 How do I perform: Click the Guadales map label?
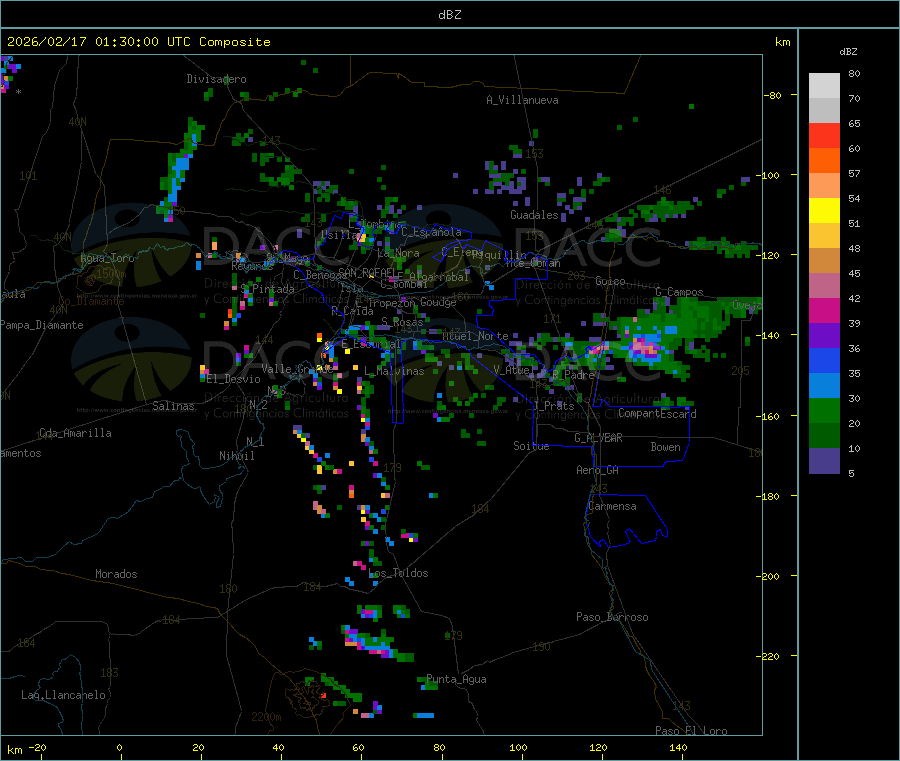coord(534,215)
